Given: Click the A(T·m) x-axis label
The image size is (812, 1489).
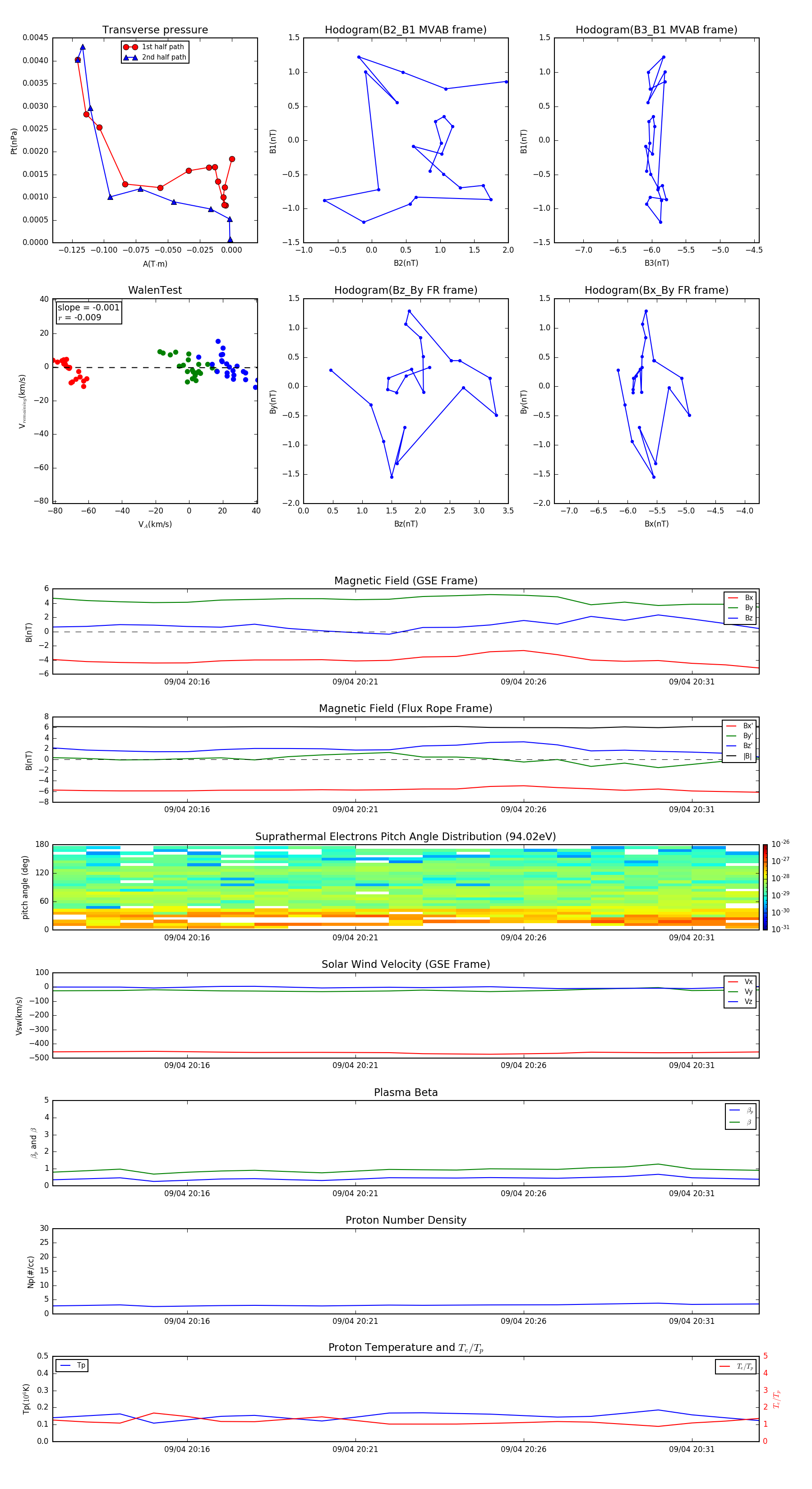Looking at the screenshot, I should click(155, 264).
